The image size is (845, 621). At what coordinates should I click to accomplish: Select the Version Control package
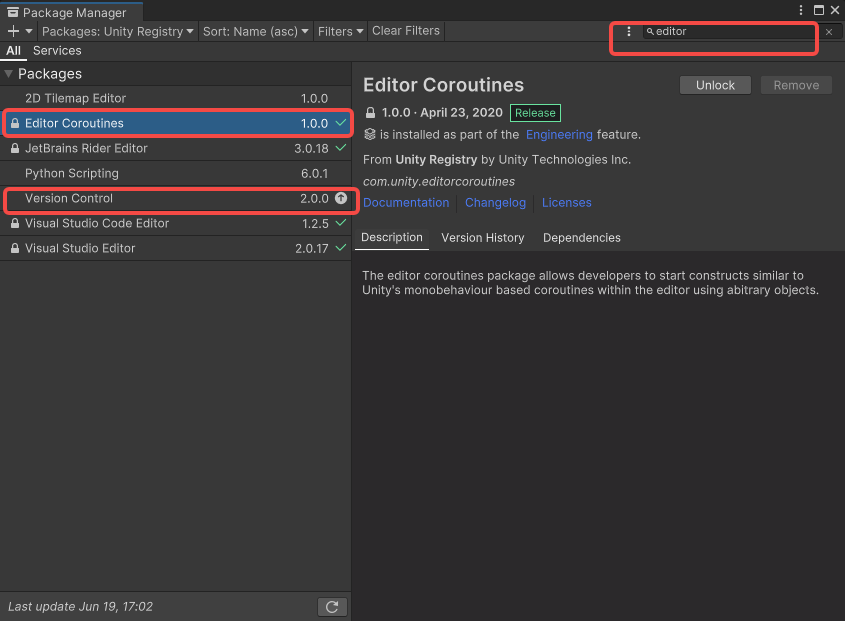pyautogui.click(x=176, y=198)
